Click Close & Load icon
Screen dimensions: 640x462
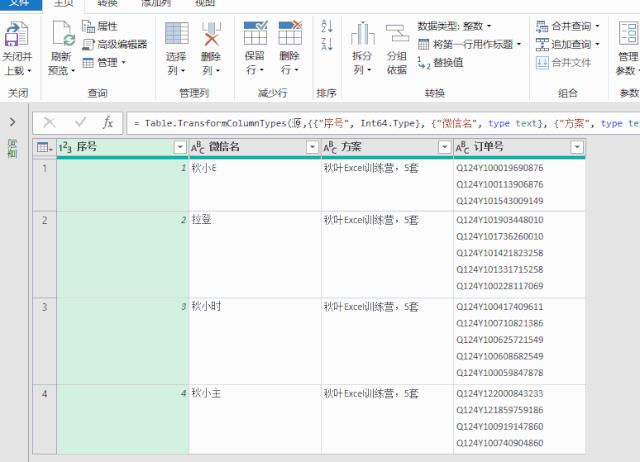pos(16,33)
